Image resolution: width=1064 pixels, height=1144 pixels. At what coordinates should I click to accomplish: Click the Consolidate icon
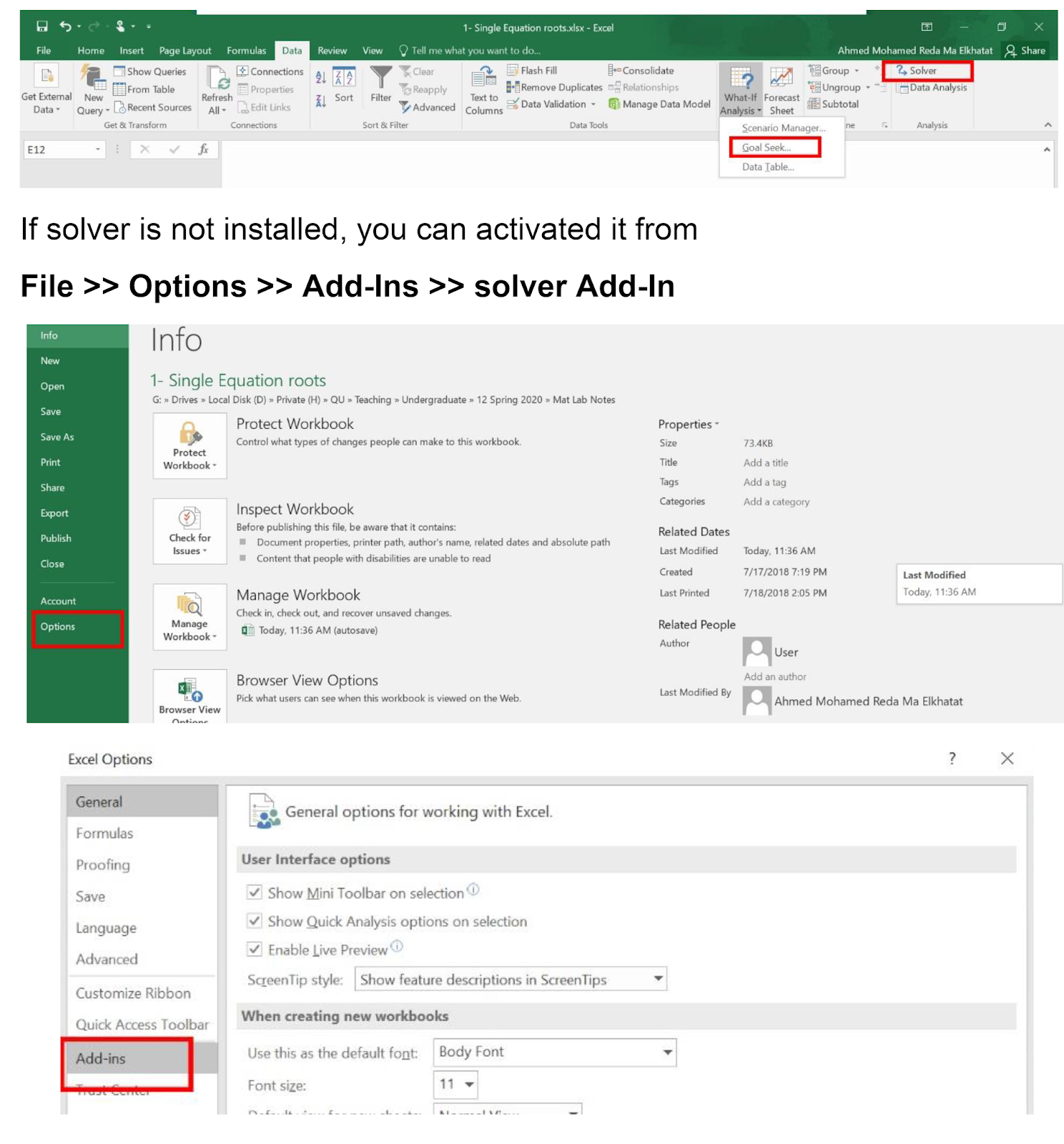pos(614,70)
